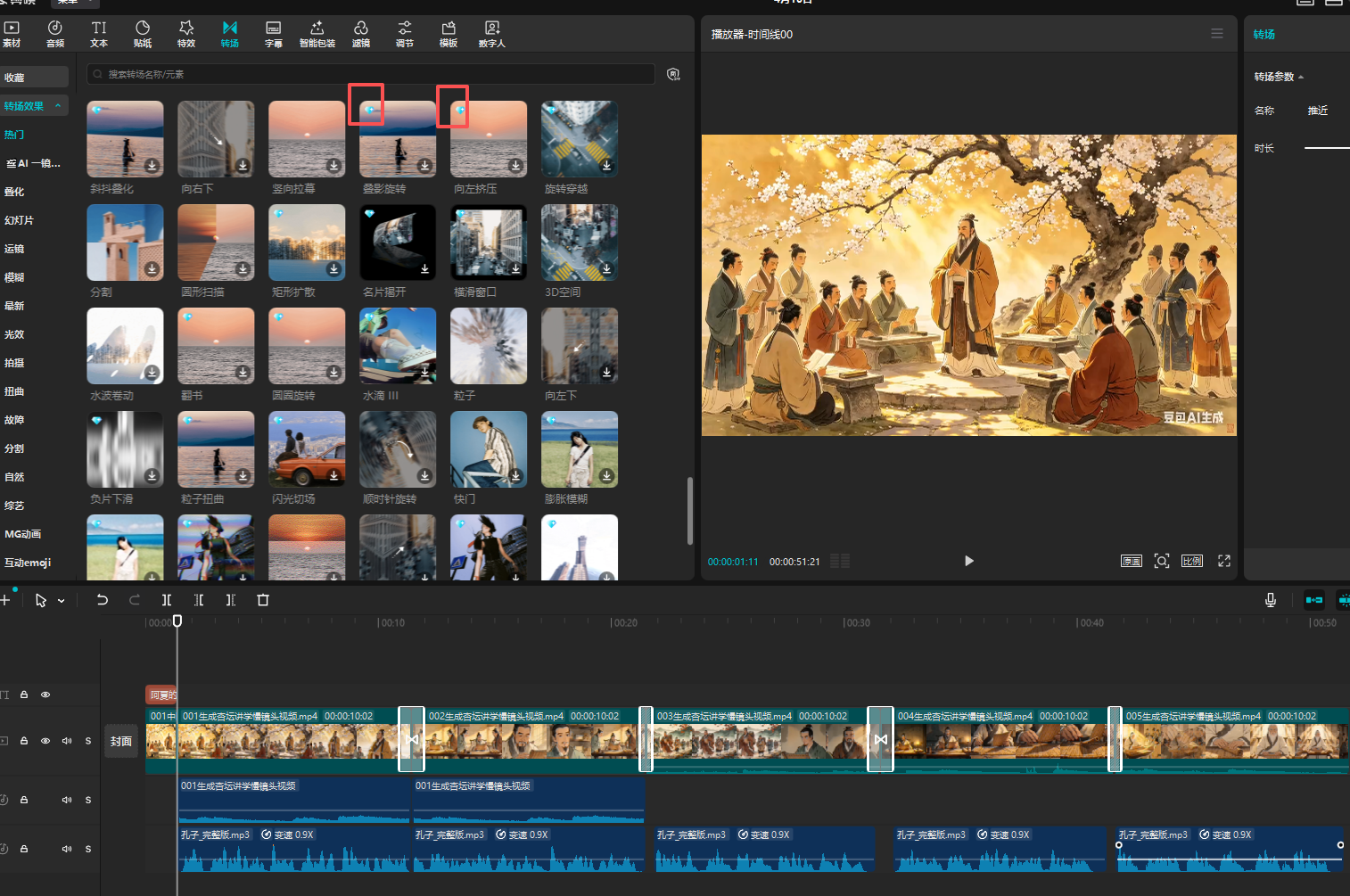Select the 粒子 transition thumbnail
The height and width of the screenshot is (896, 1350).
coord(489,346)
